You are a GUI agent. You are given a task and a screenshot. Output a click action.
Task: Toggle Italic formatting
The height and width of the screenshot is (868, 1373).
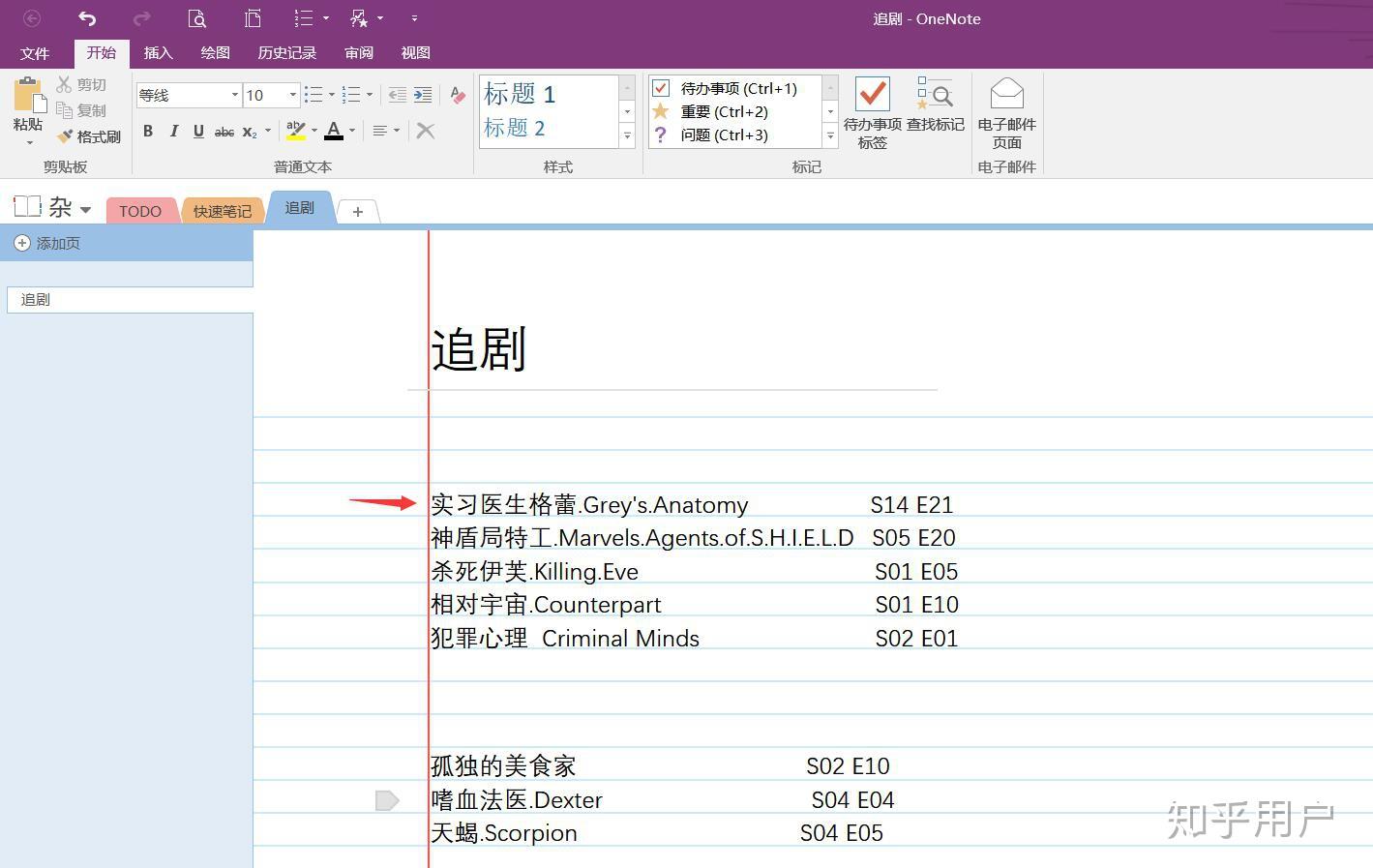173,131
